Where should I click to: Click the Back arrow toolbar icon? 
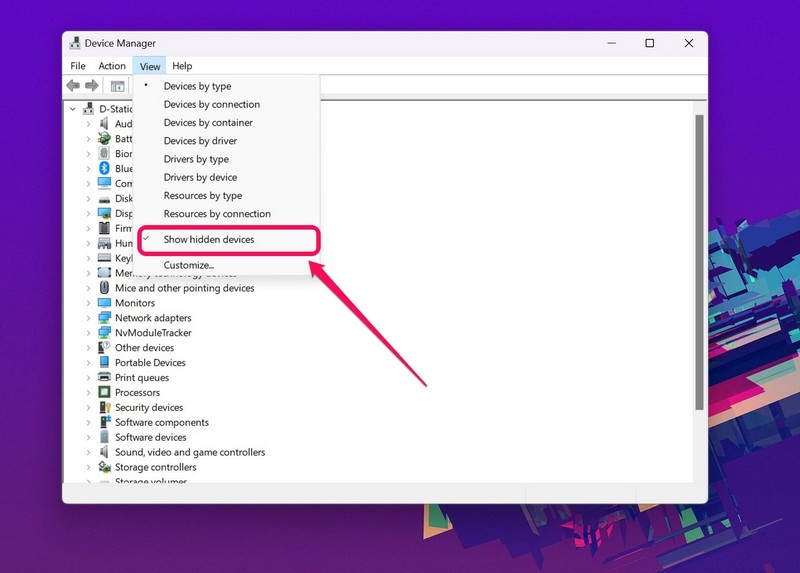[x=73, y=87]
